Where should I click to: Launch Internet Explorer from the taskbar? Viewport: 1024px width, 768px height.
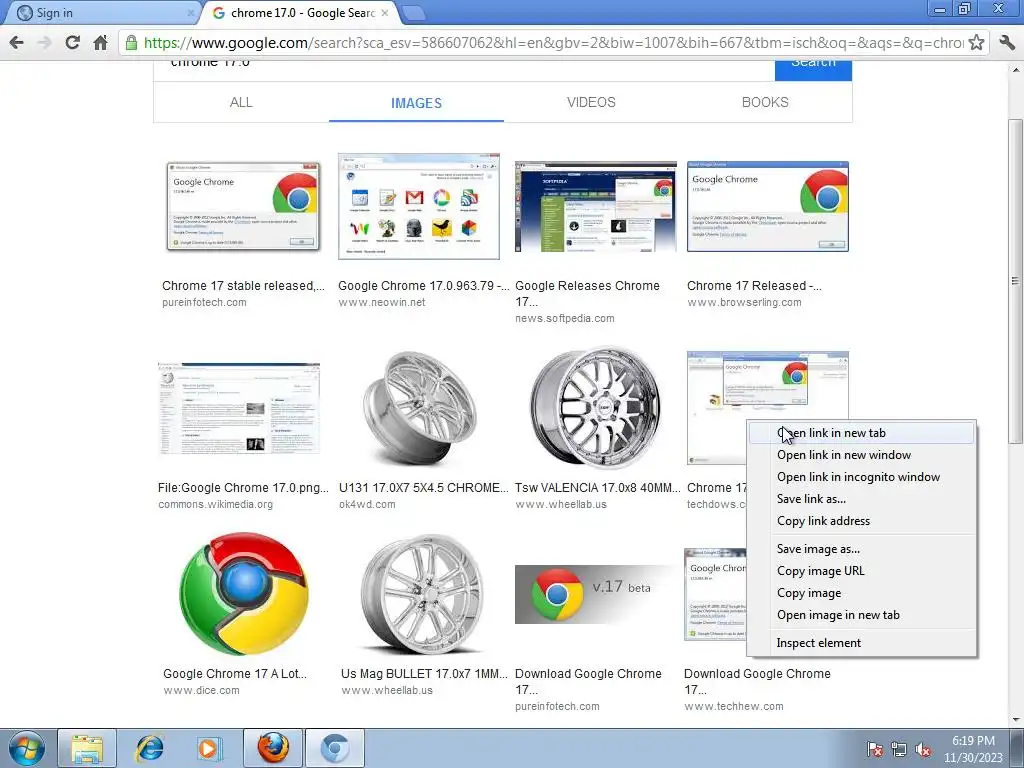149,748
